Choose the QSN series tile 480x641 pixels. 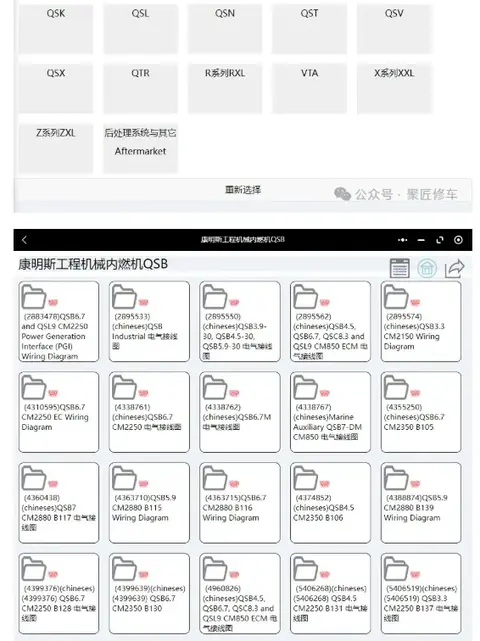coord(225,29)
